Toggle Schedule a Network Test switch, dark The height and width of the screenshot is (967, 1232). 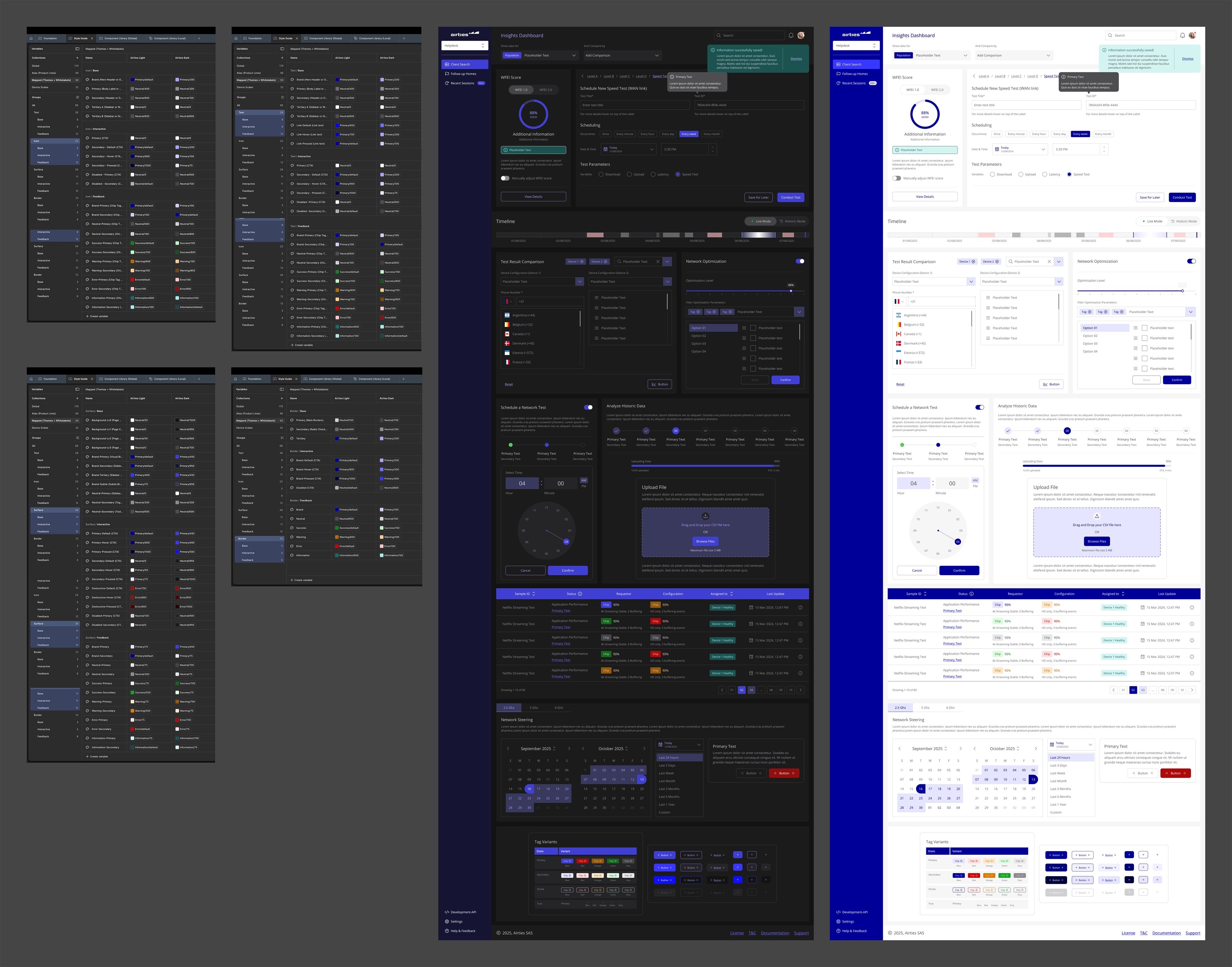pyautogui.click(x=589, y=408)
